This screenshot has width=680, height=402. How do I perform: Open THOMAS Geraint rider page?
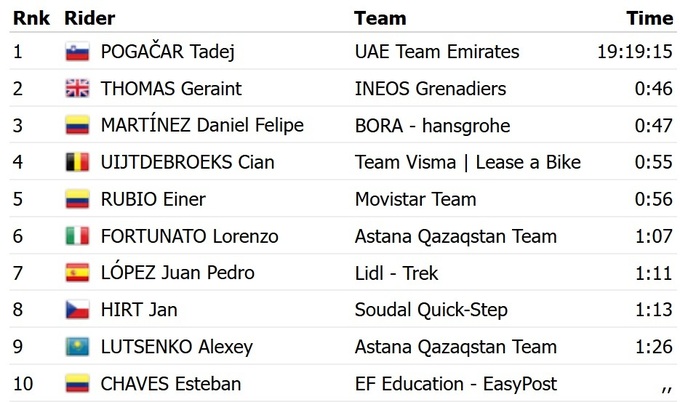pyautogui.click(x=171, y=89)
